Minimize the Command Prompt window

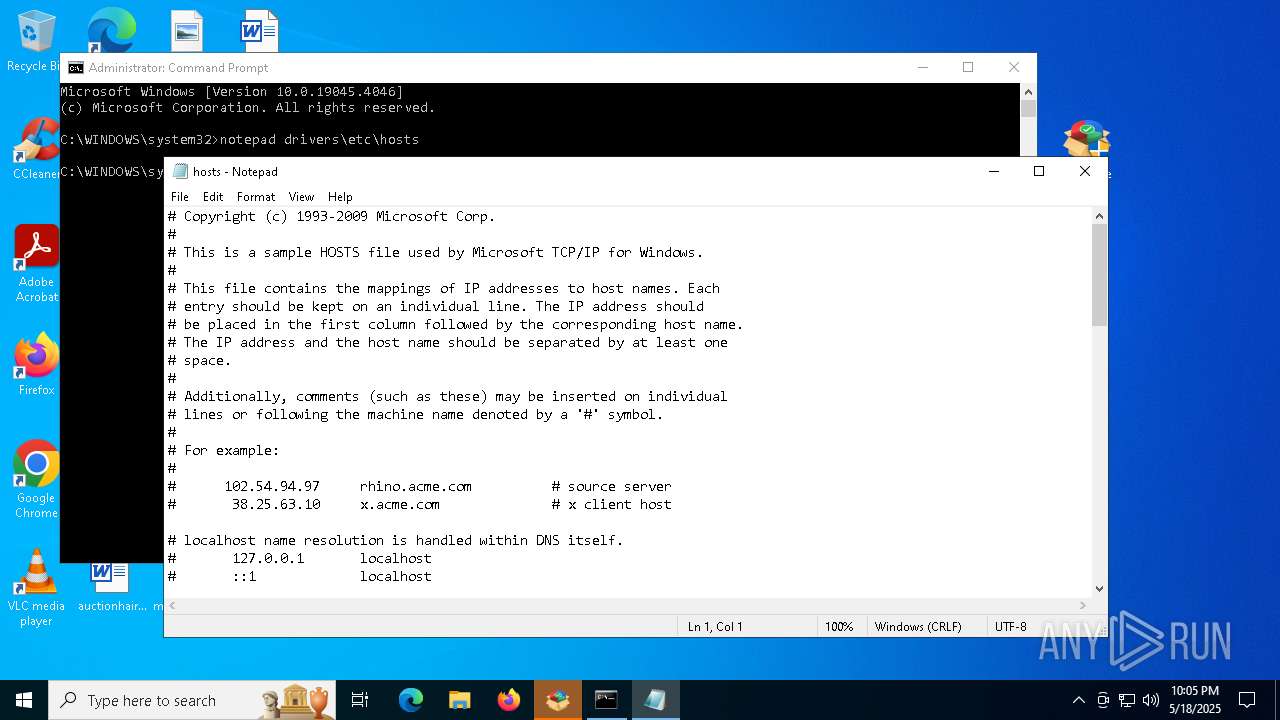coord(923,67)
